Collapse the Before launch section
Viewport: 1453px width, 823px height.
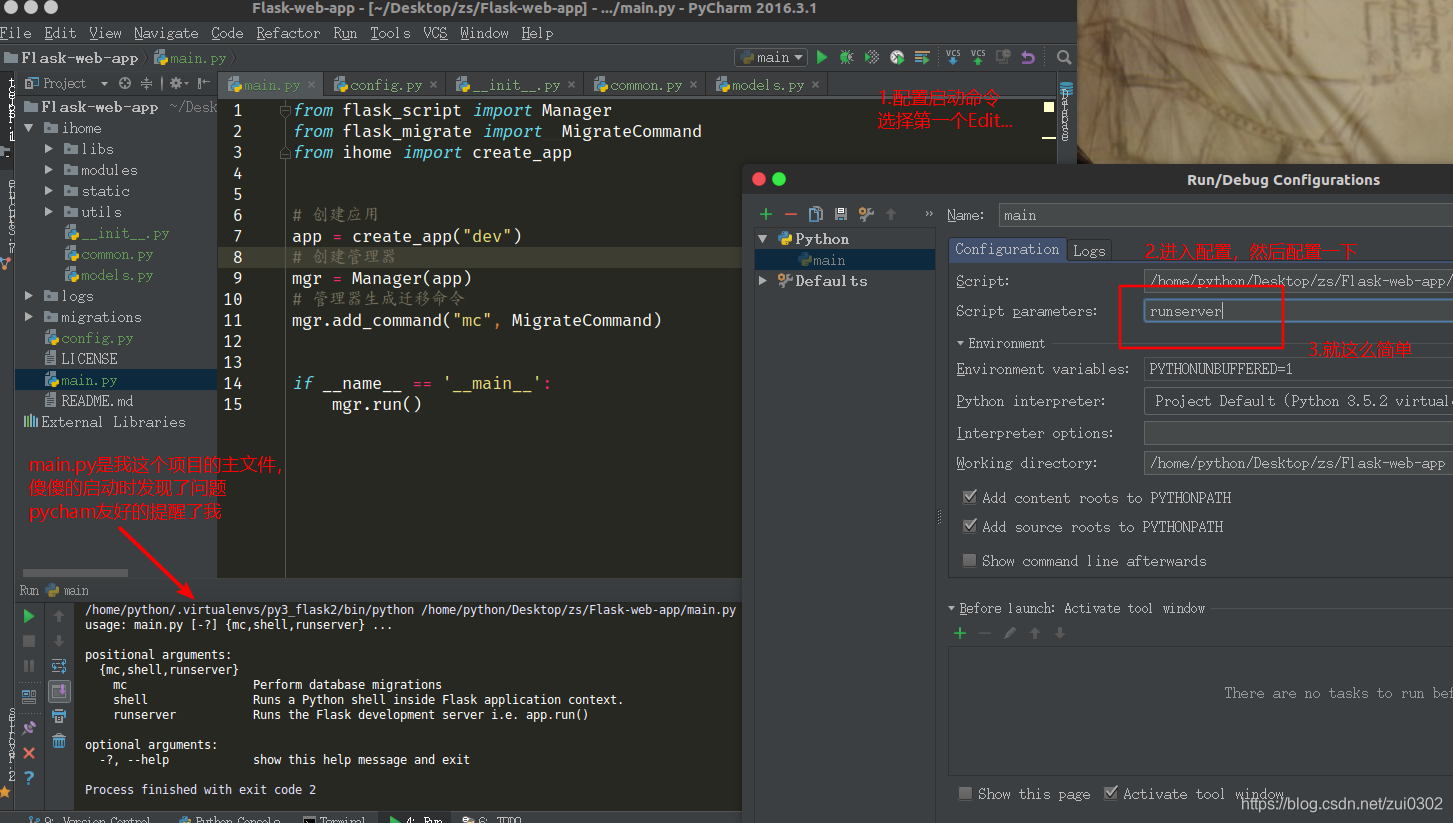point(953,608)
